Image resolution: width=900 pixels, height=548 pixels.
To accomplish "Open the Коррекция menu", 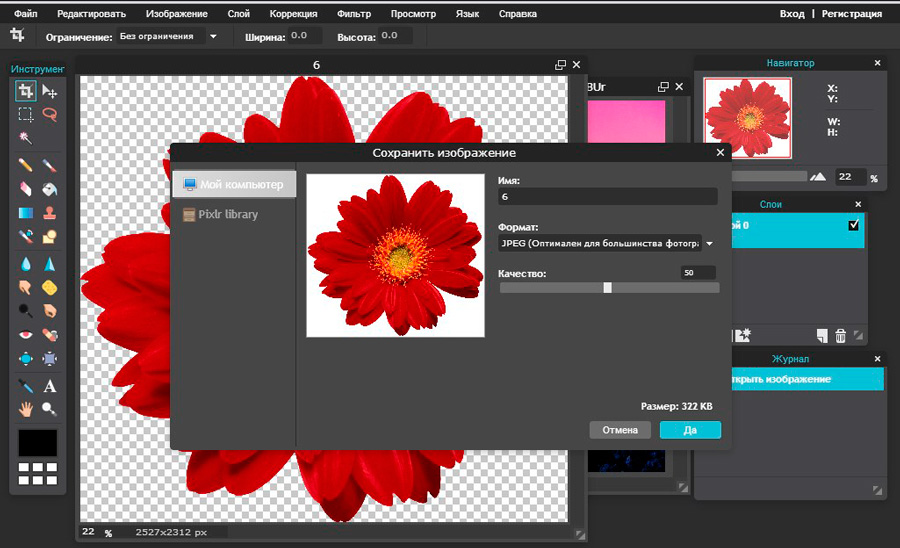I will (294, 14).
